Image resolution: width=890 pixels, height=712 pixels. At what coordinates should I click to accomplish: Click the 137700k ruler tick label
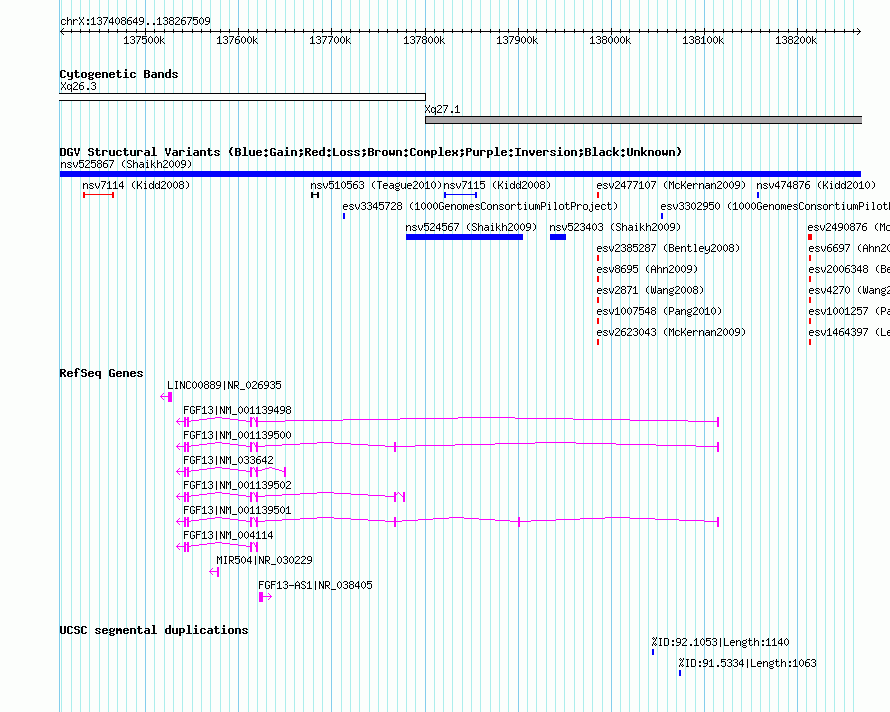(x=330, y=40)
